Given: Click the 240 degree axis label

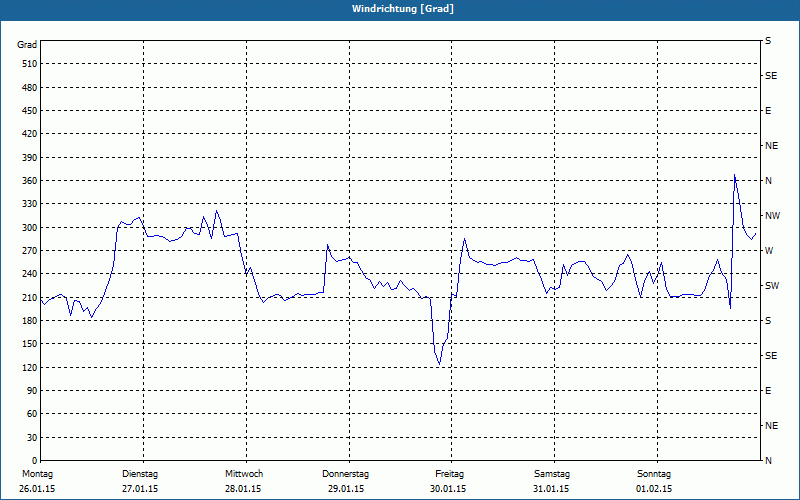Looking at the screenshot, I should (30, 274).
